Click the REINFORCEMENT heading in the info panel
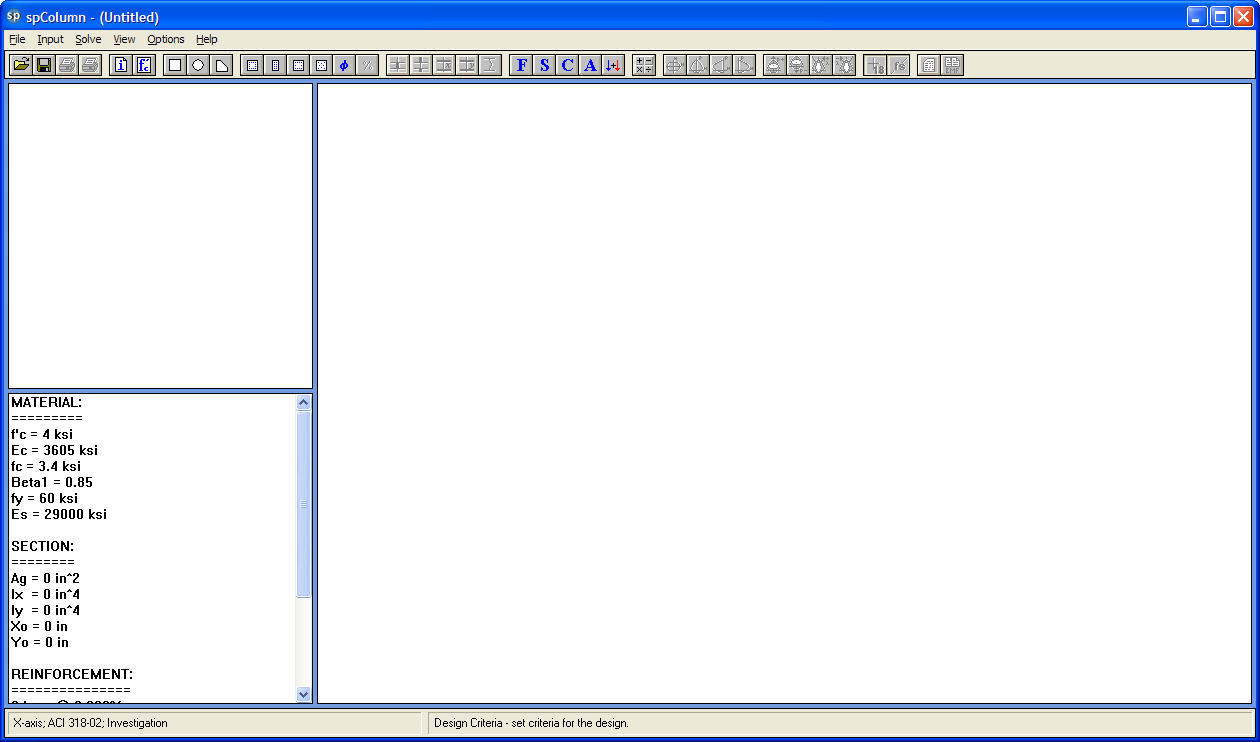Screen dimensions: 1260x742 [x=72, y=674]
